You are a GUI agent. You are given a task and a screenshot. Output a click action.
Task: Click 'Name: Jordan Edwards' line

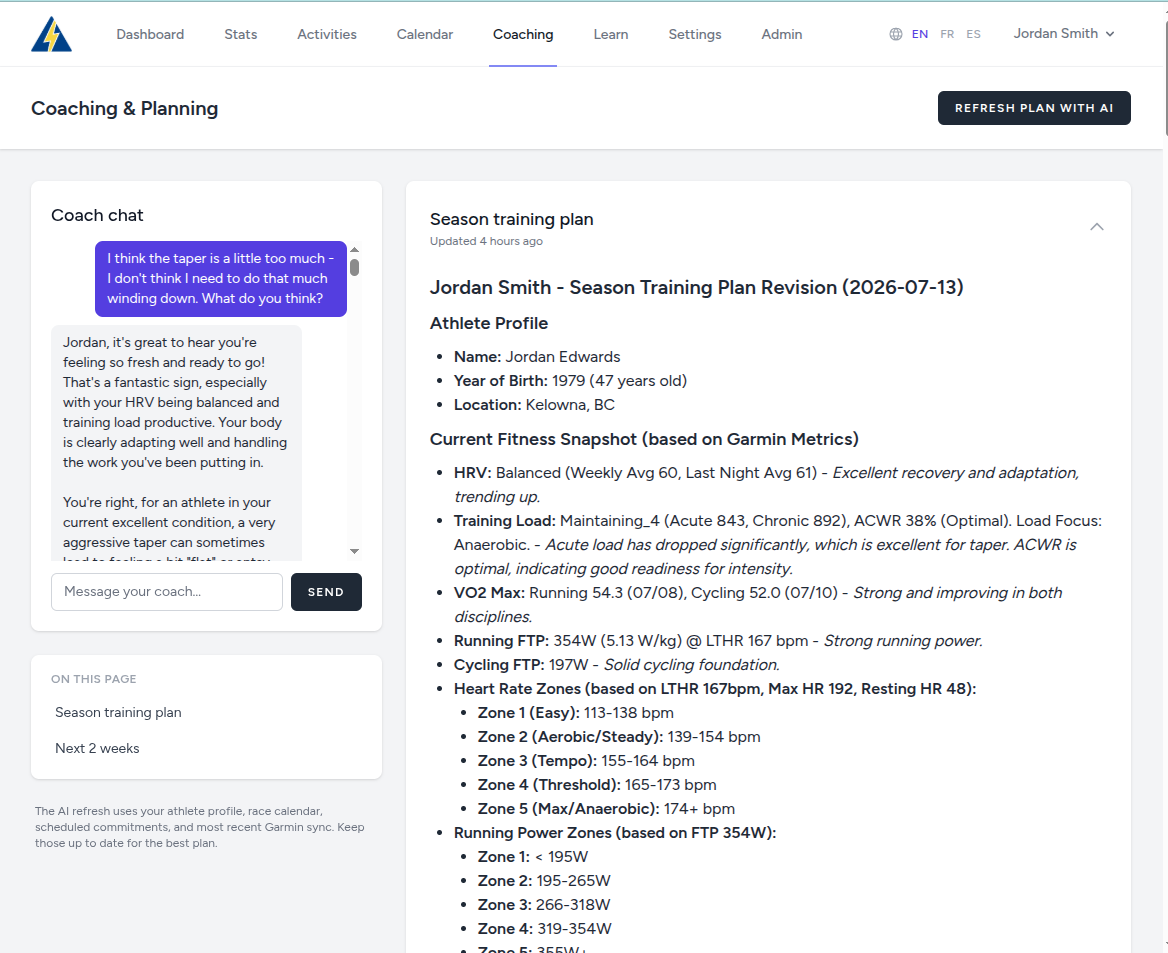click(537, 357)
